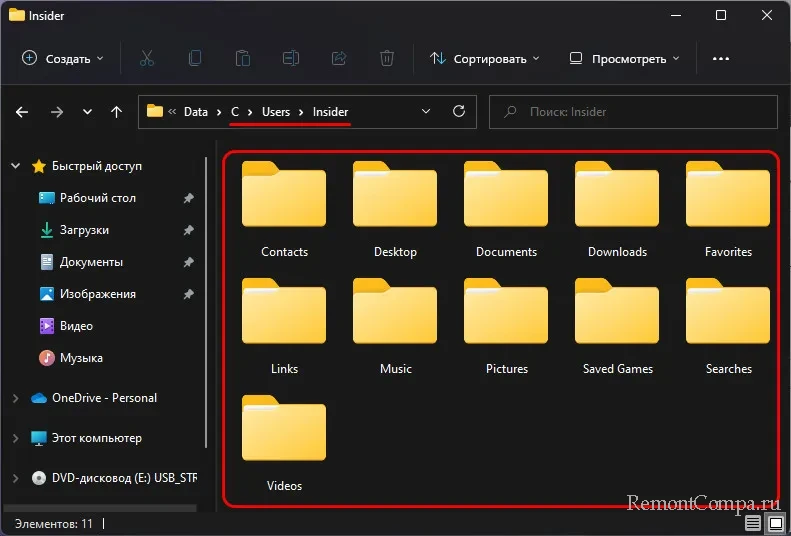The image size is (791, 536).
Task: Open the three-dots more options menu
Action: pyautogui.click(x=720, y=59)
